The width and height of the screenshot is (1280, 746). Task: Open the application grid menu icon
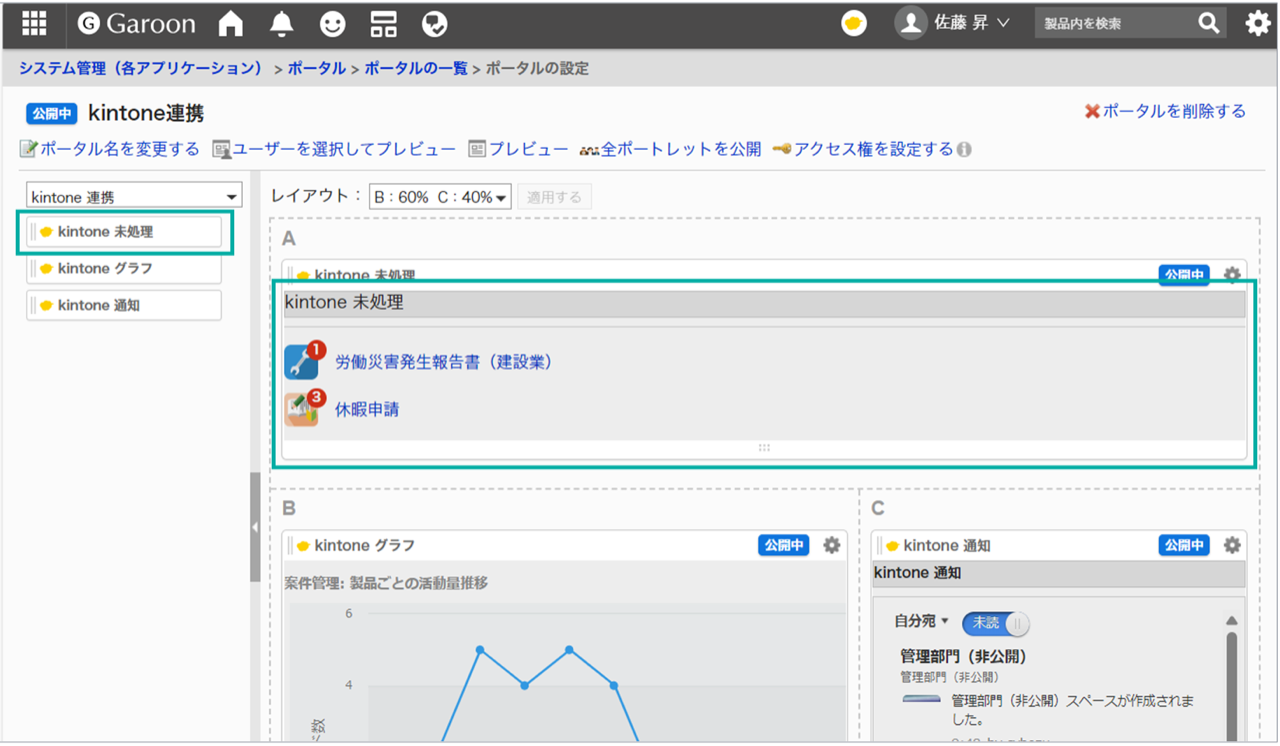point(34,23)
